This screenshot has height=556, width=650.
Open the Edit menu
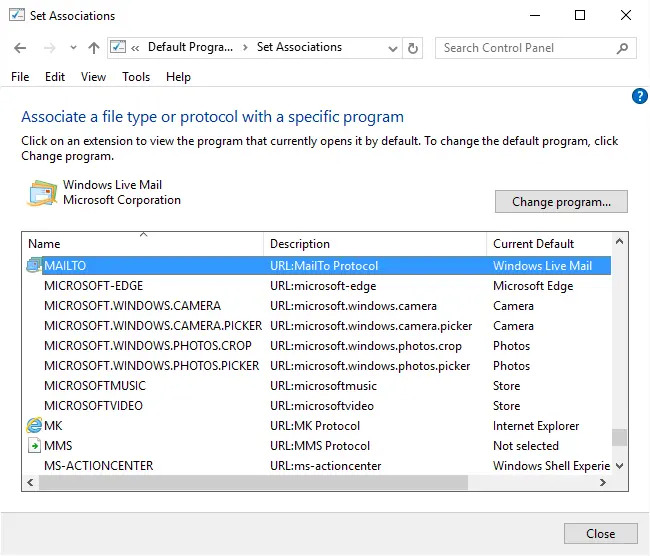coord(55,77)
